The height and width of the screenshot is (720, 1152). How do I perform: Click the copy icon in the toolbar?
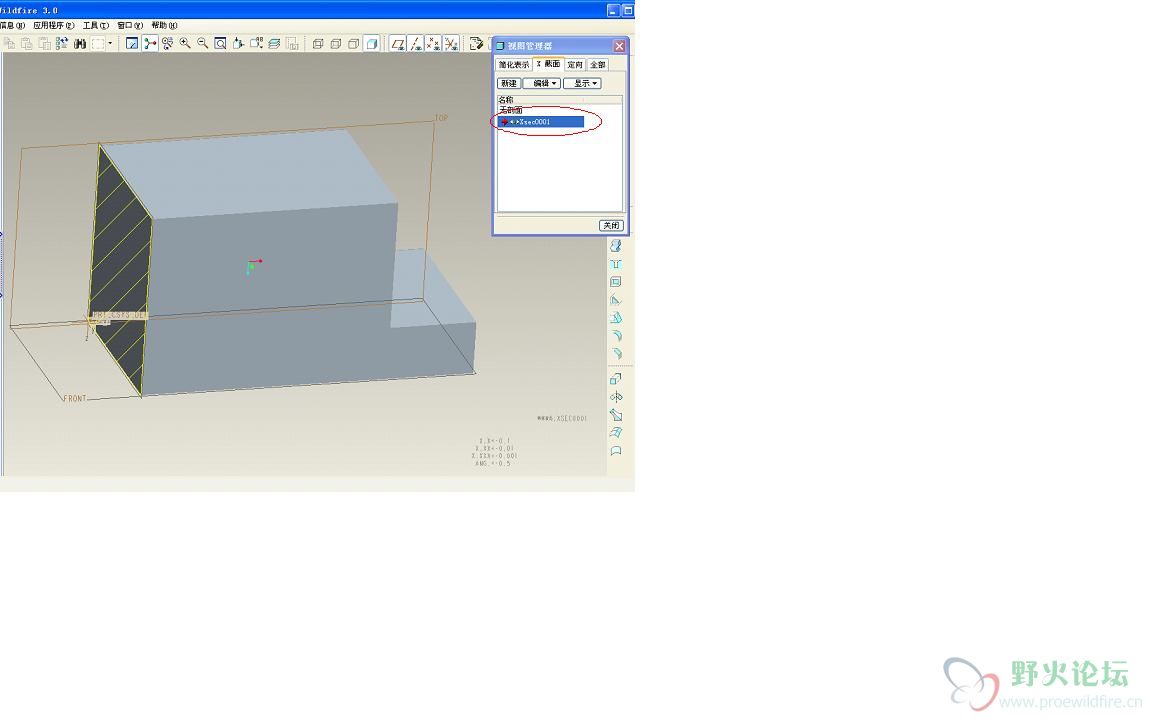click(x=10, y=44)
